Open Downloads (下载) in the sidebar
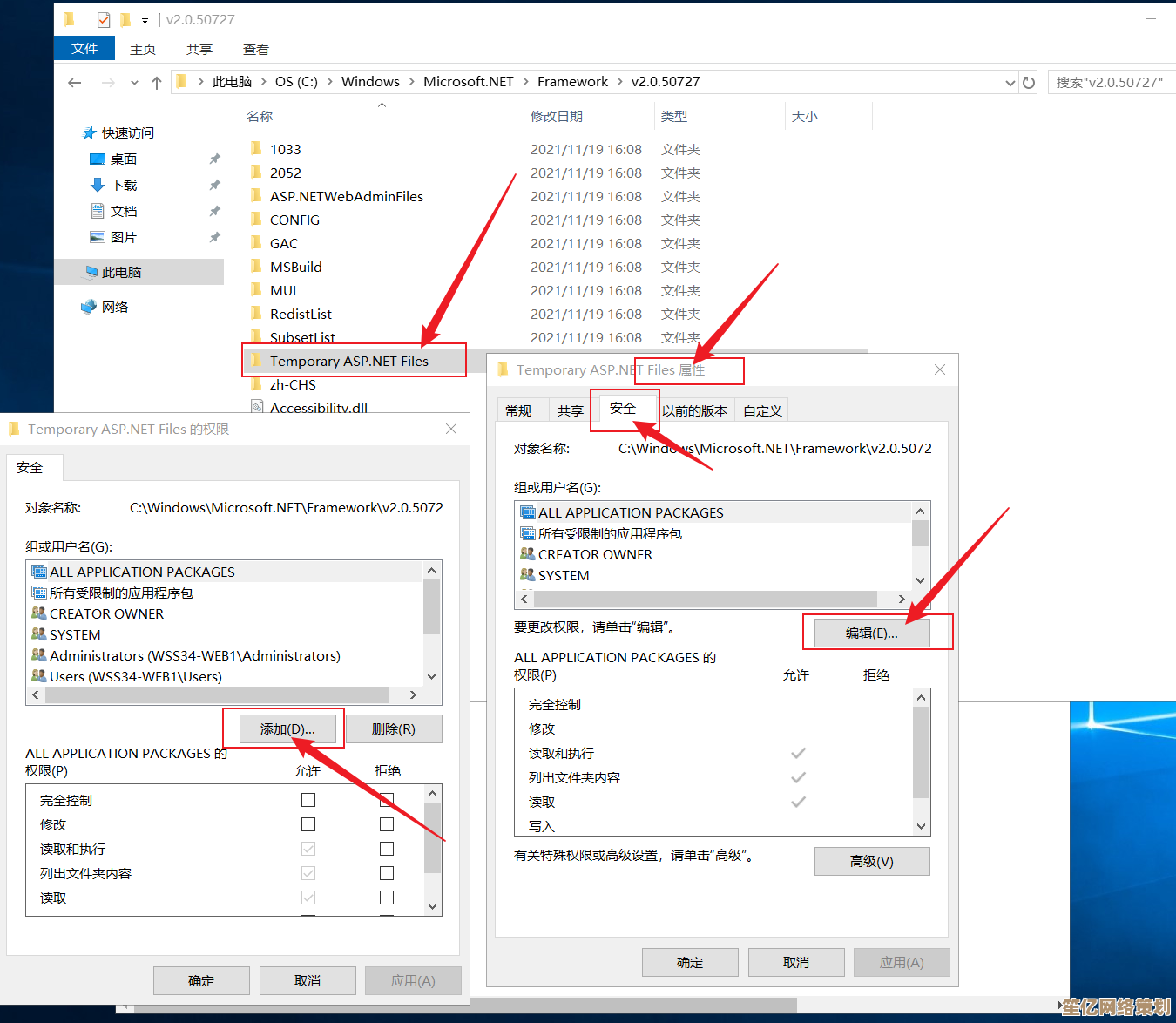Image resolution: width=1176 pixels, height=1023 pixels. tap(124, 186)
